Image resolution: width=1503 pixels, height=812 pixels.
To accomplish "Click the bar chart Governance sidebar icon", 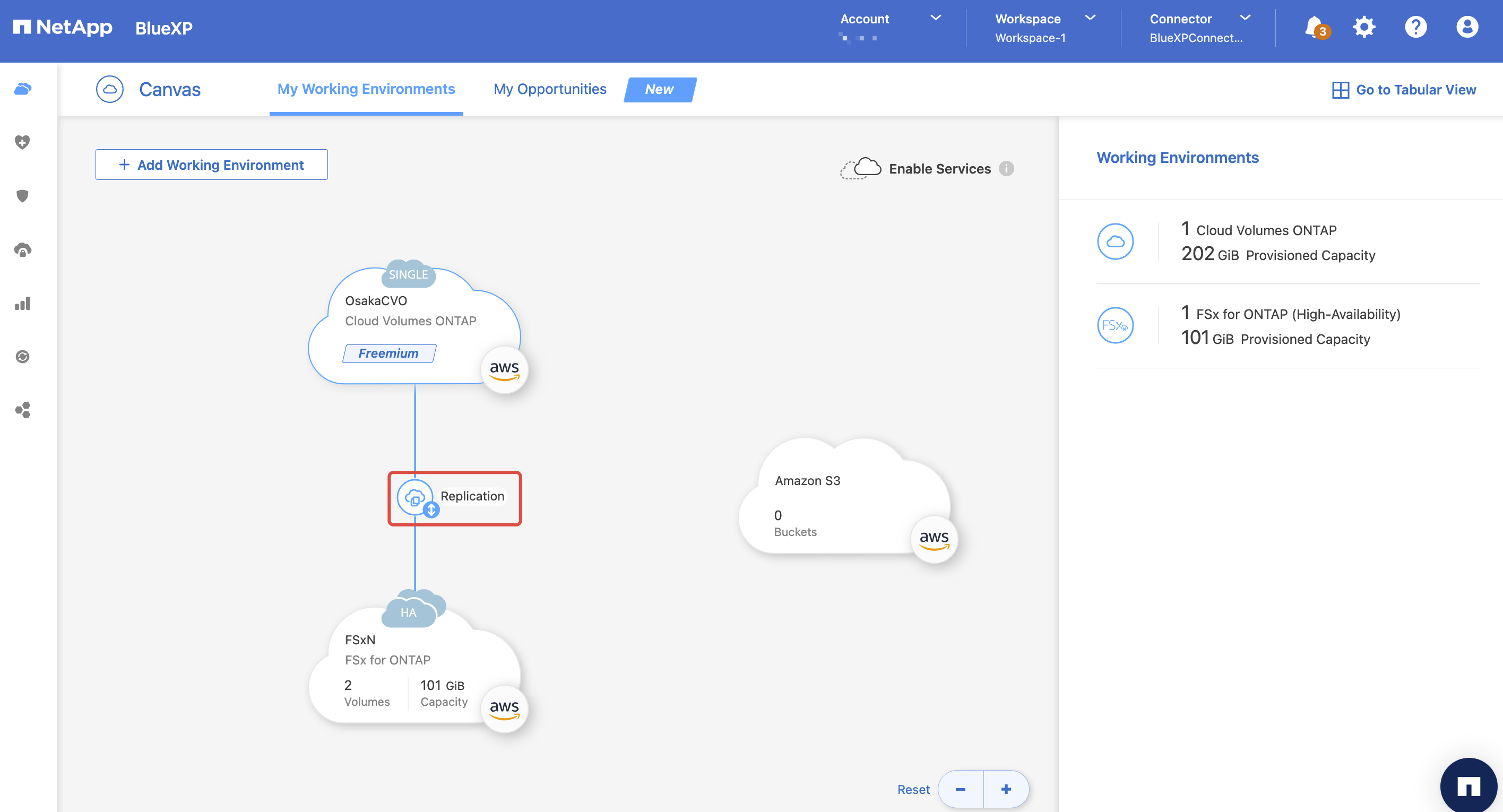I will (22, 304).
